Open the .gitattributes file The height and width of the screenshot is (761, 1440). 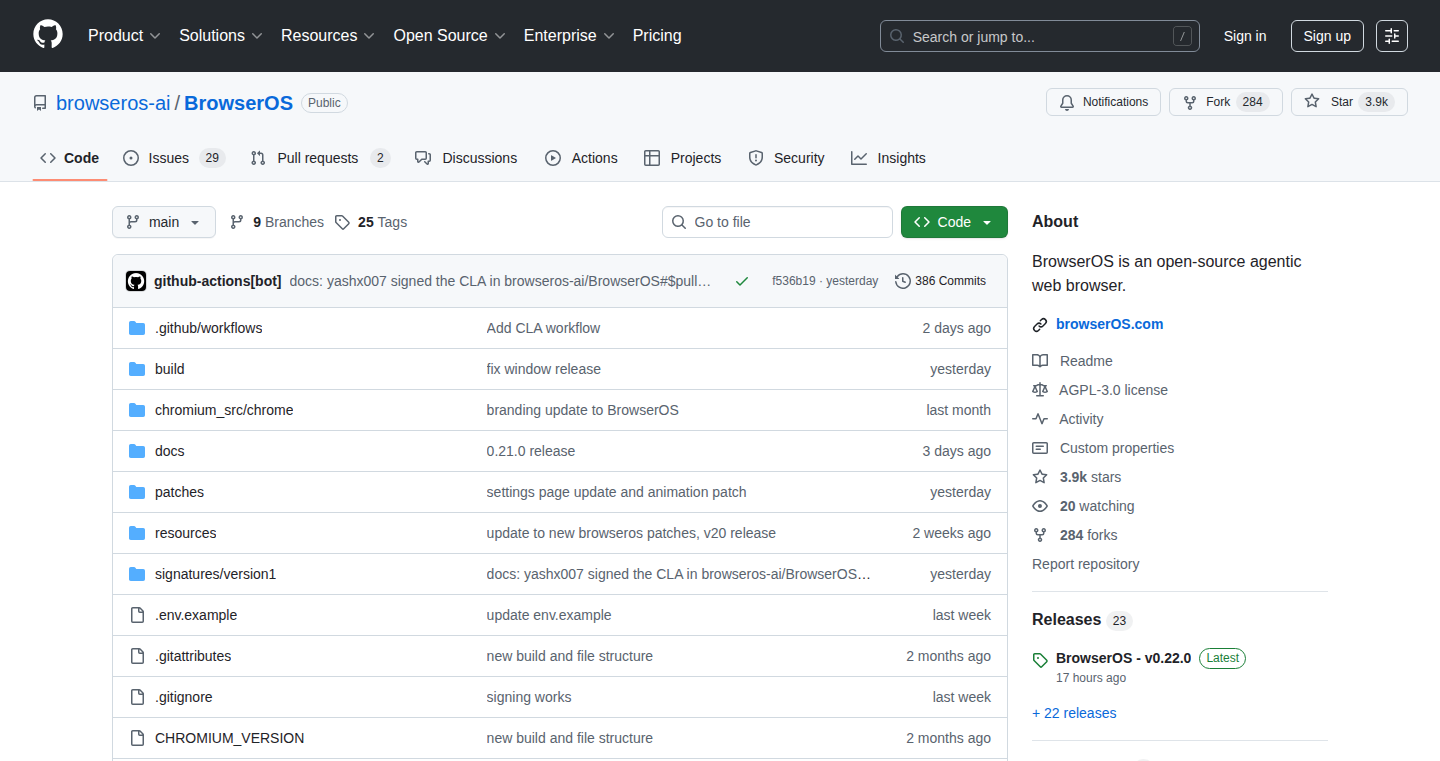(x=193, y=656)
